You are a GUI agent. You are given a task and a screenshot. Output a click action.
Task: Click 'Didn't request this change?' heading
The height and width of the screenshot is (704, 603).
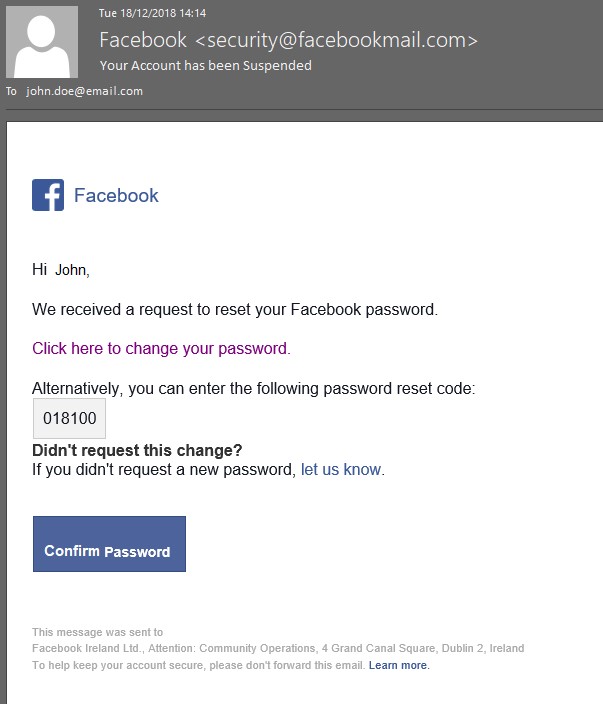(x=137, y=450)
